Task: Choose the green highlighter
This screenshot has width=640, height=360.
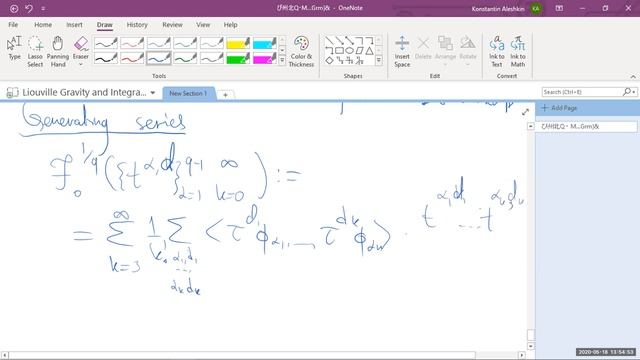Action: coord(238,58)
